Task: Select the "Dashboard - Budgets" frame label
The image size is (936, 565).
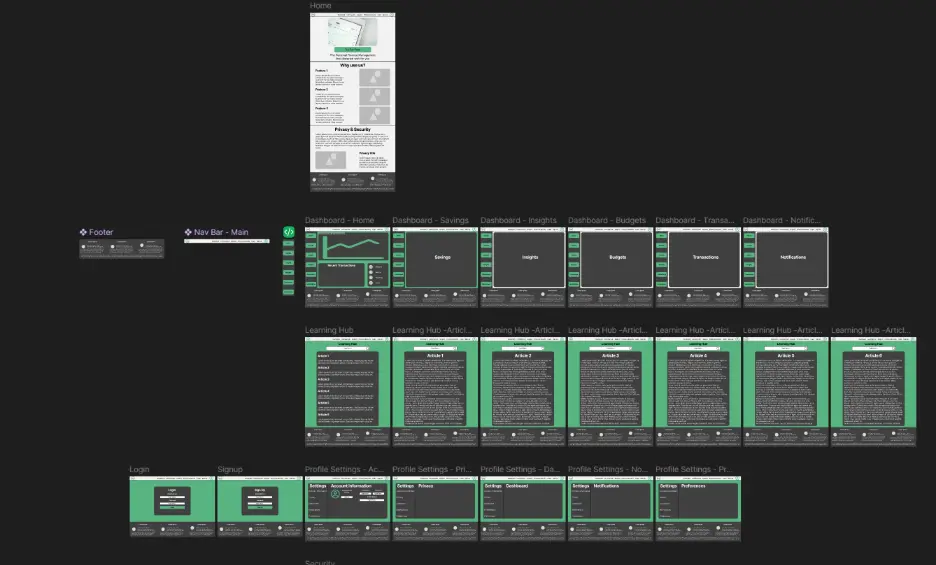Action: tap(606, 220)
